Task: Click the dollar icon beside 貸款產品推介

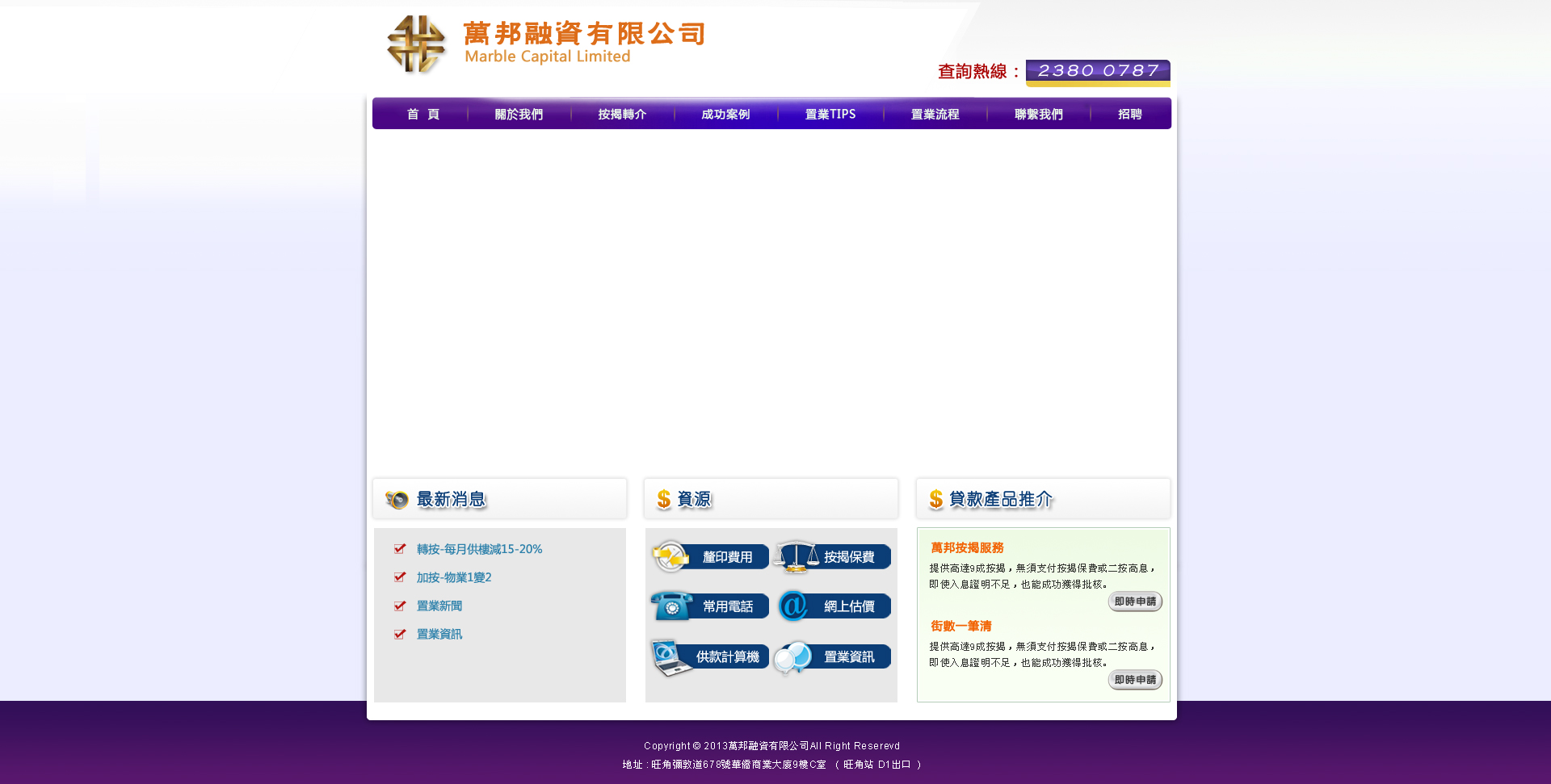Action: click(935, 500)
